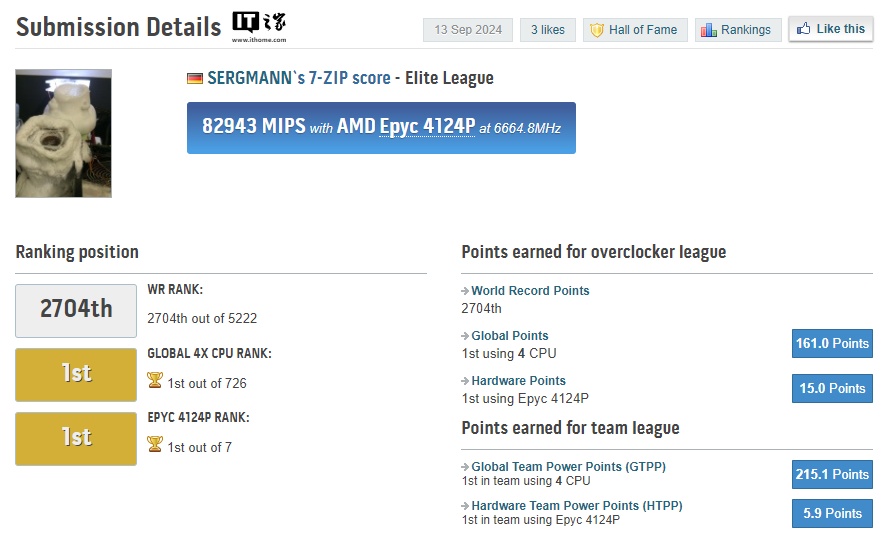
Task: Click the trophy icon beside 1st out of 726
Action: click(x=155, y=380)
